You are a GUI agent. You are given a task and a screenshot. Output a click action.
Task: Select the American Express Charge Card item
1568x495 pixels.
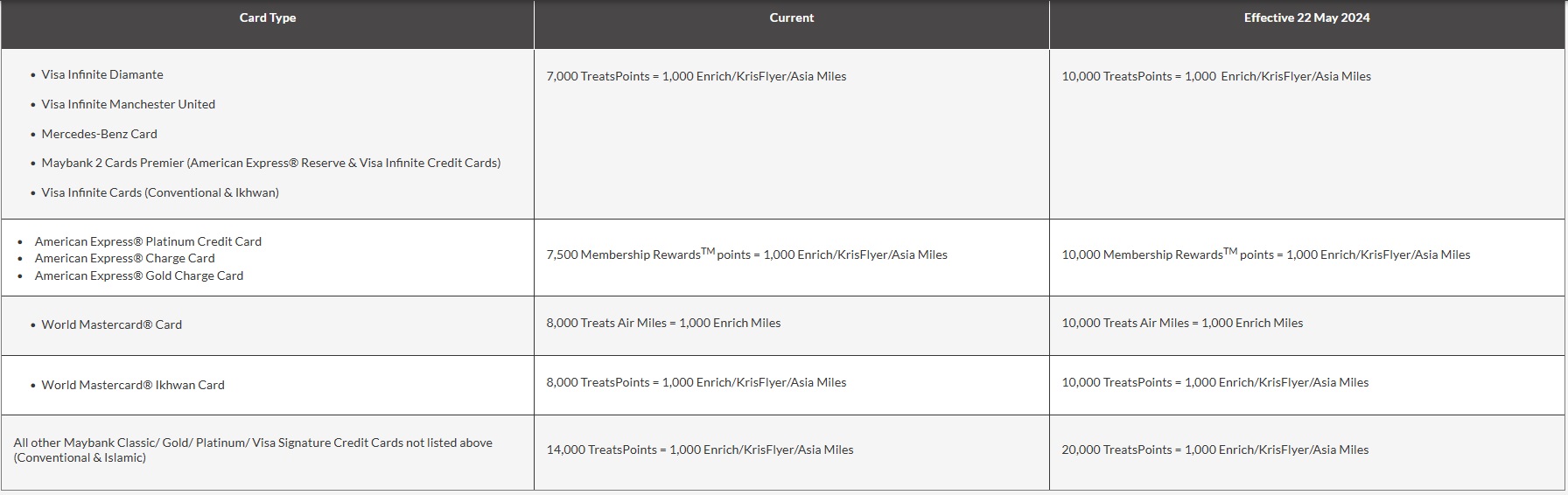(x=124, y=258)
